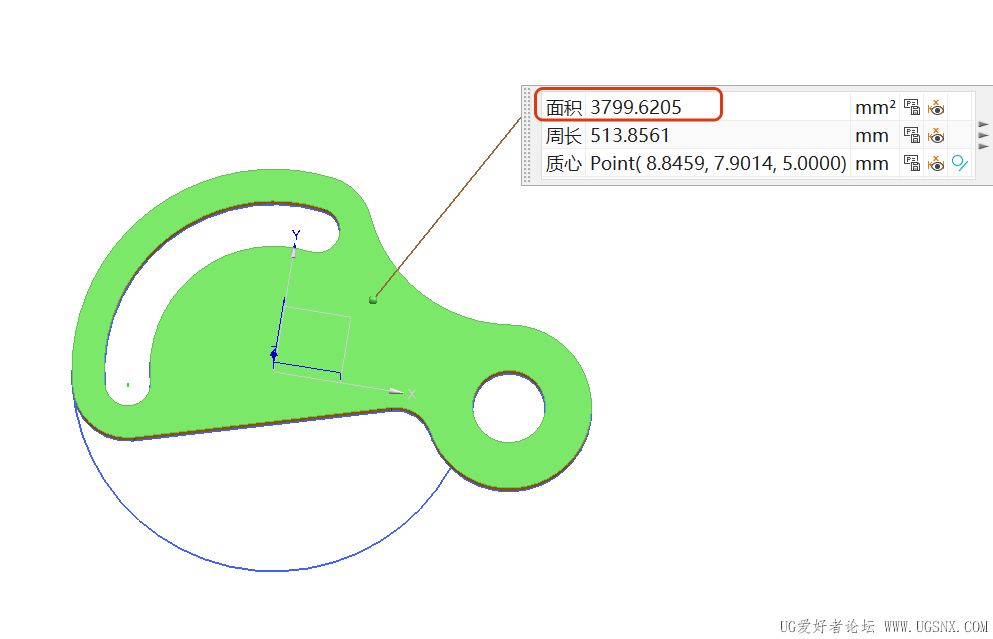The height and width of the screenshot is (639, 993).
Task: Open the WWW.UGSNX.COM watermark link
Action: pos(936,626)
